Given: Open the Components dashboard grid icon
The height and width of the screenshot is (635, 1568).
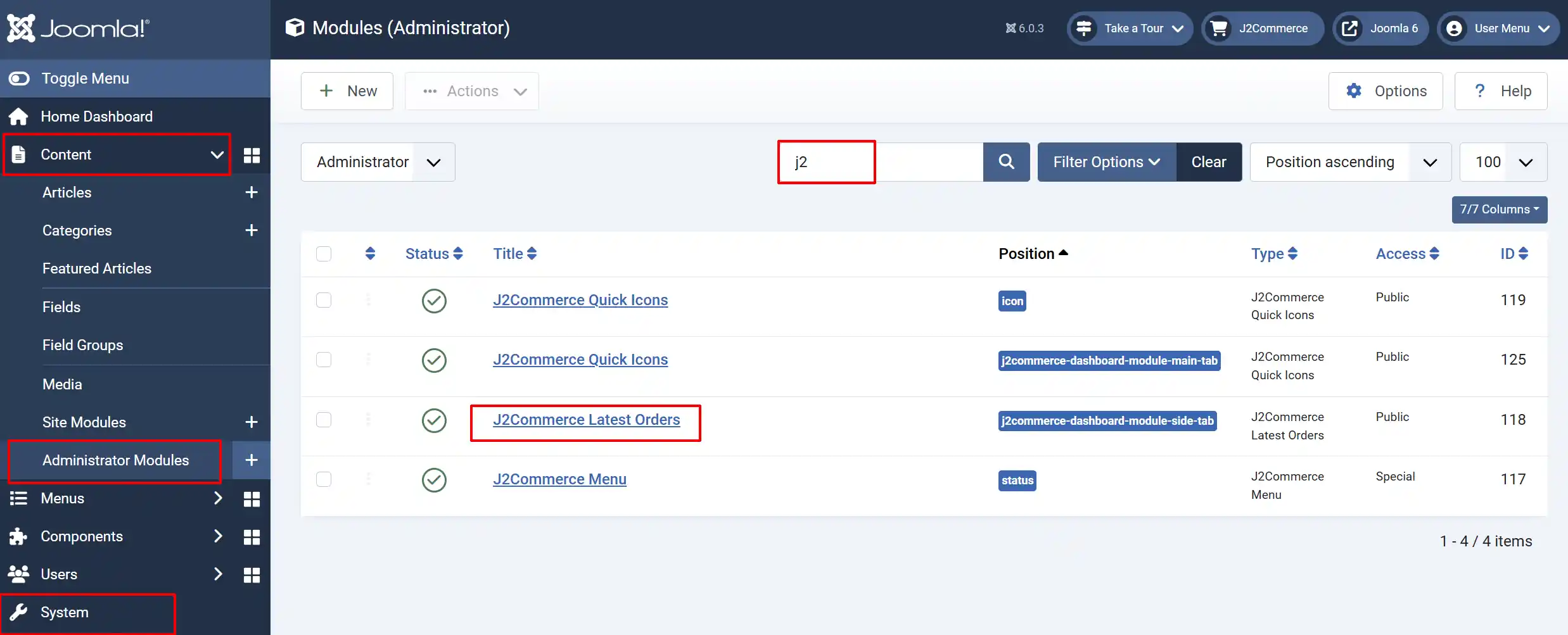Looking at the screenshot, I should (252, 537).
